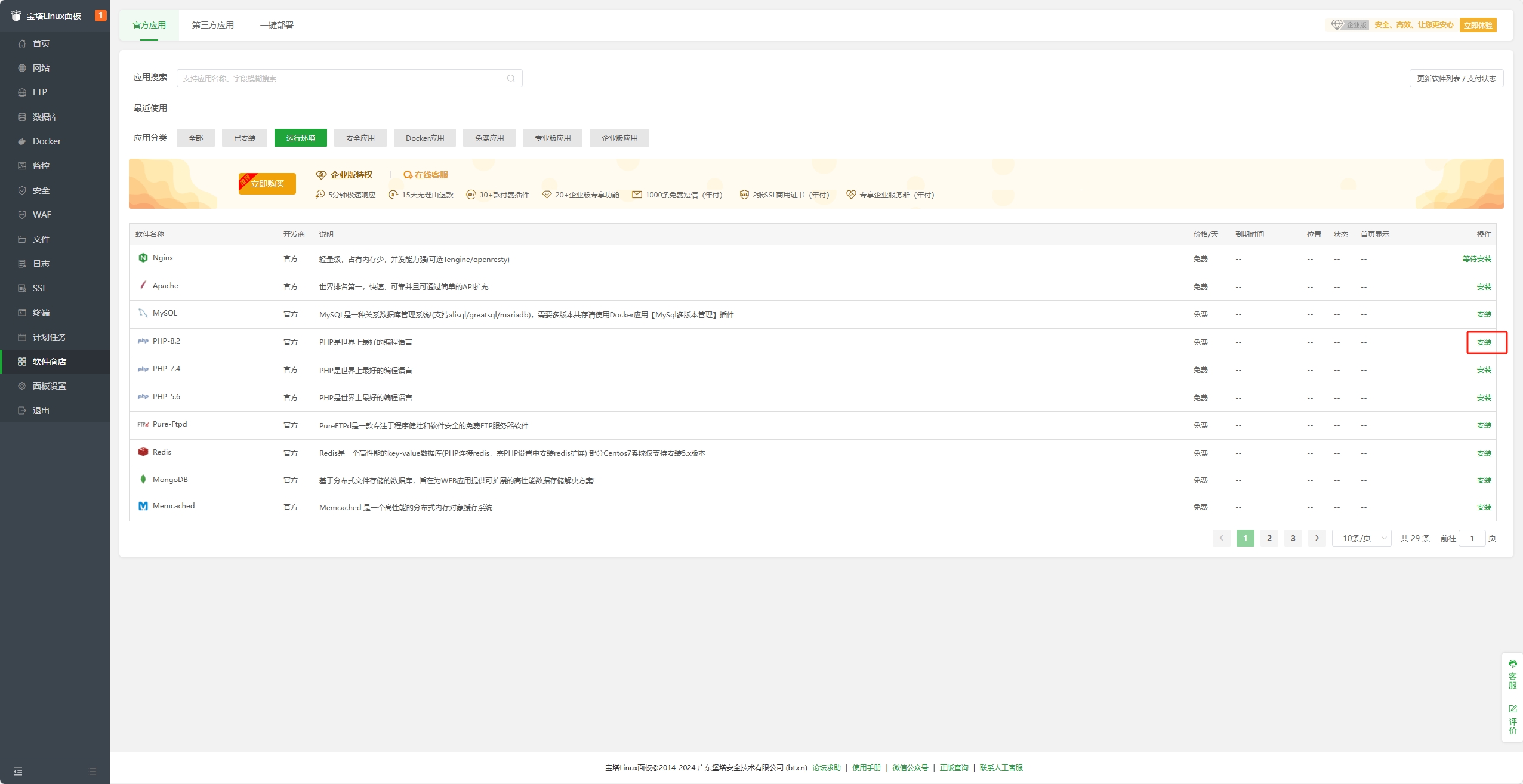The height and width of the screenshot is (784, 1523).
Task: Expand the 10条/页 page size dropdown
Action: point(1362,538)
